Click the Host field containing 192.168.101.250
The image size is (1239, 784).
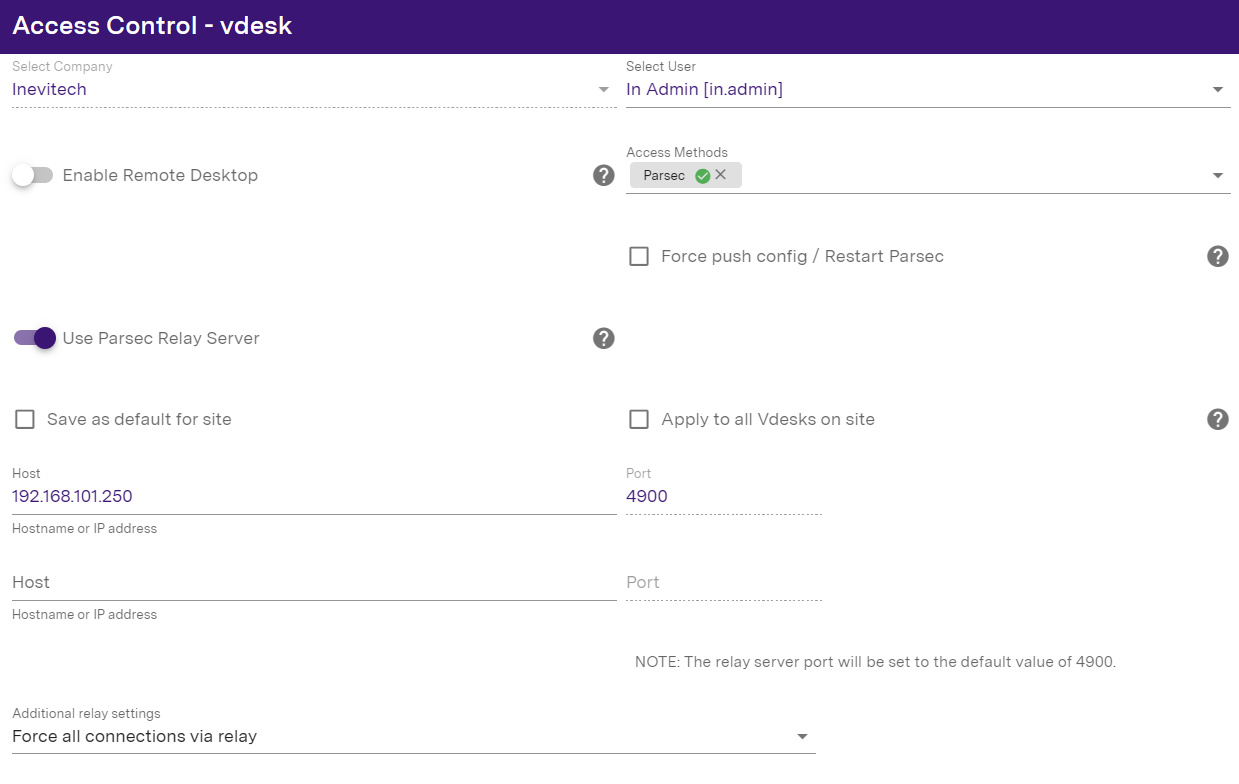pyautogui.click(x=312, y=496)
